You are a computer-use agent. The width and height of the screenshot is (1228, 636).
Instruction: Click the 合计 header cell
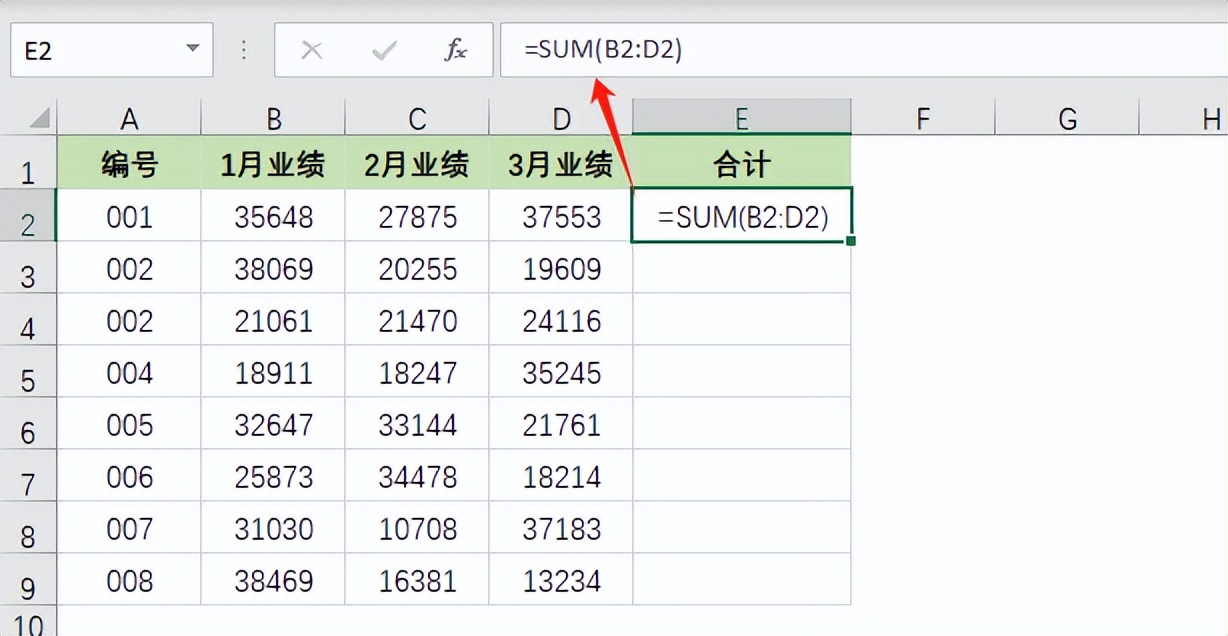[x=742, y=164]
